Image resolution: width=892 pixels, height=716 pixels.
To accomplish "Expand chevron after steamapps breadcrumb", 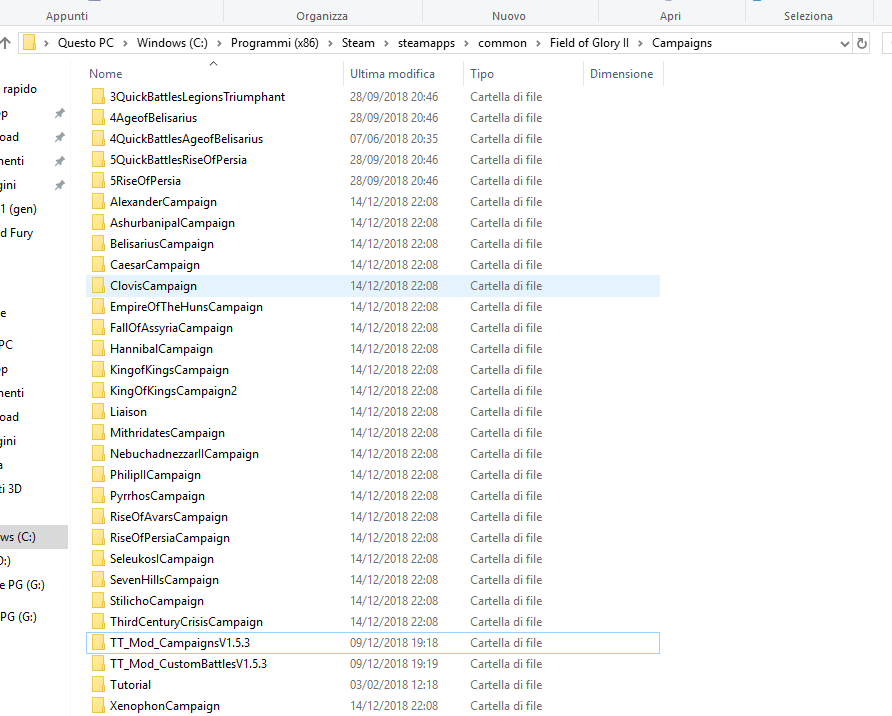I will (x=466, y=43).
